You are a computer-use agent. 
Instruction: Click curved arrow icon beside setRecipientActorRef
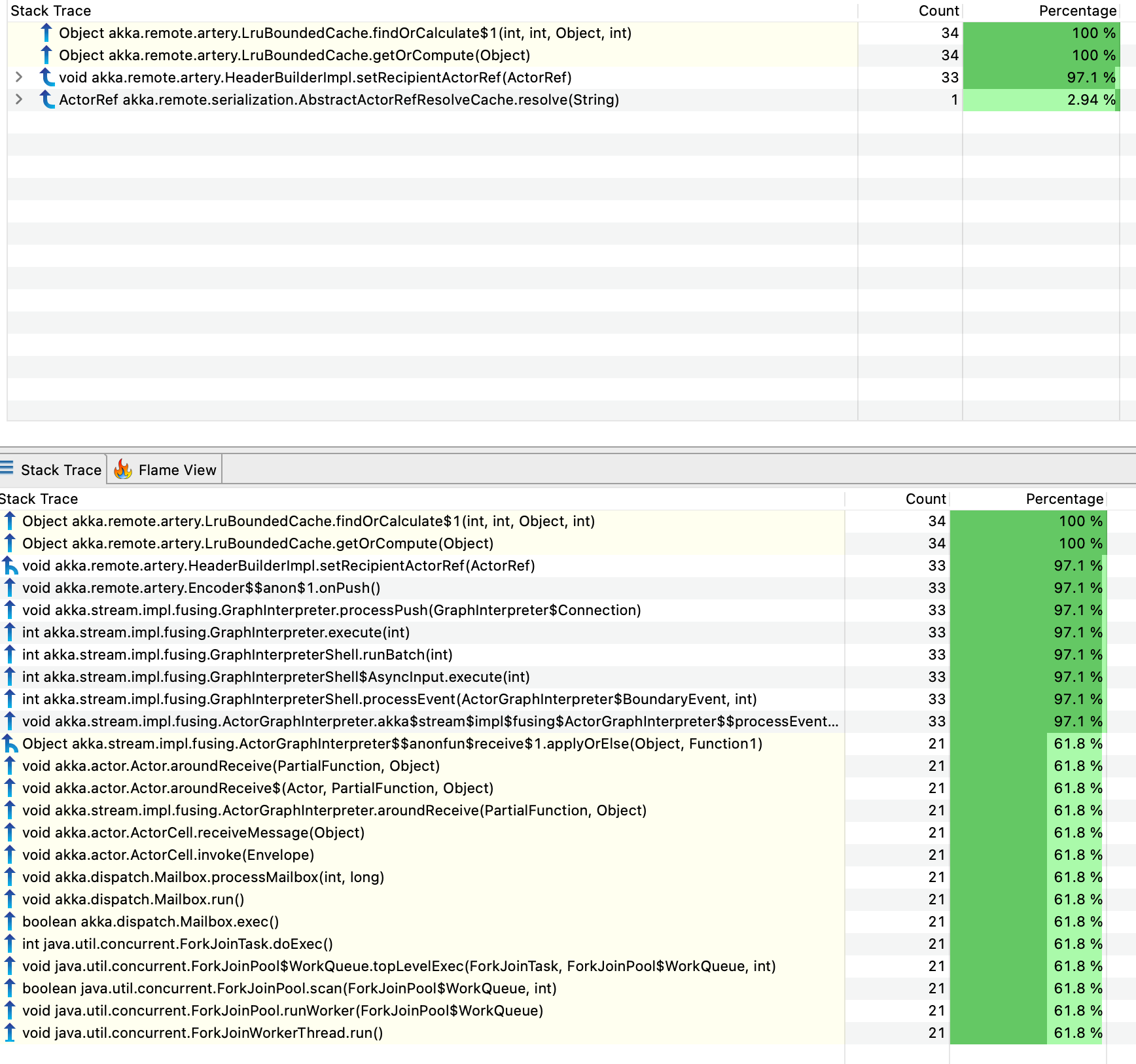point(47,77)
